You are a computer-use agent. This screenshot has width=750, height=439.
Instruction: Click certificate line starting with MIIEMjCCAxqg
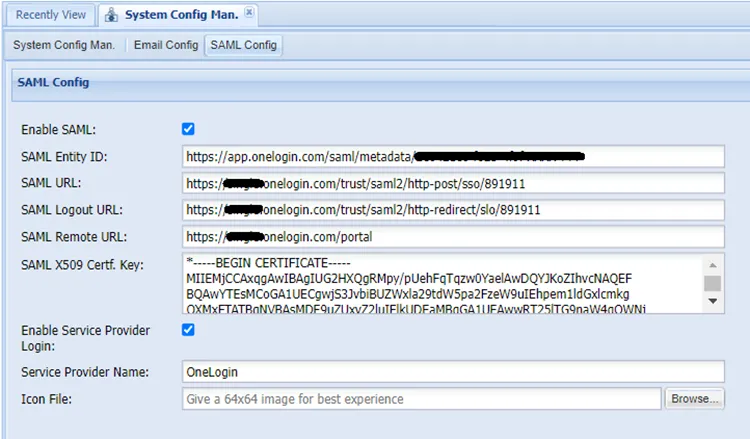pyautogui.click(x=409, y=279)
